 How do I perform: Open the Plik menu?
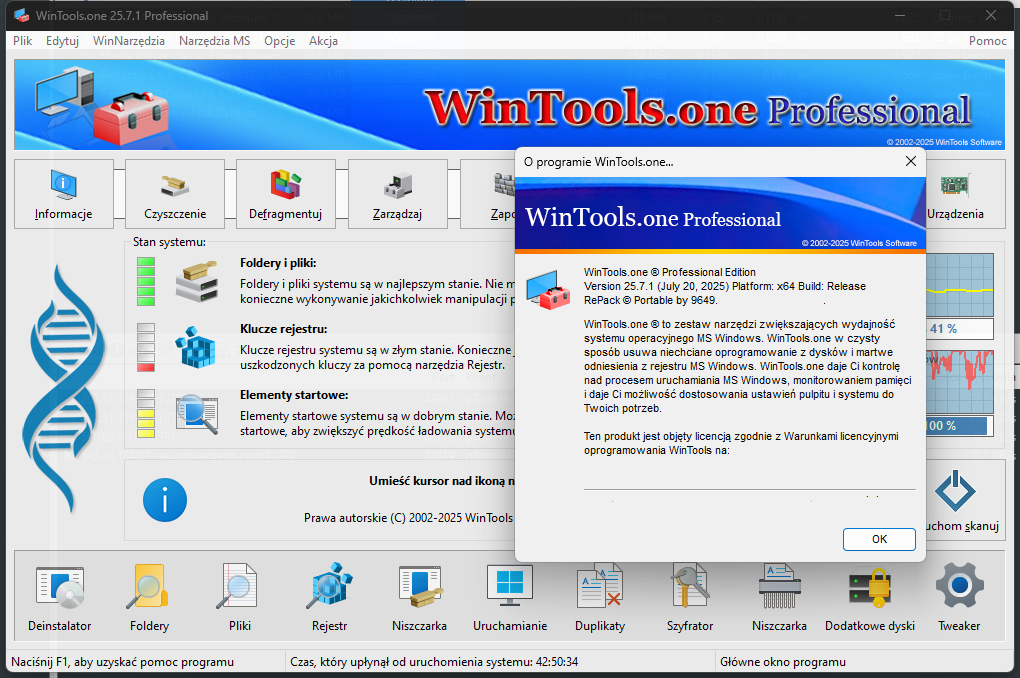click(23, 40)
